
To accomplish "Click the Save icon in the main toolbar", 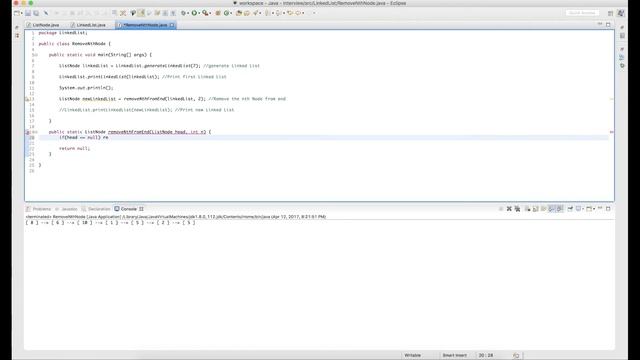I will (28, 13).
